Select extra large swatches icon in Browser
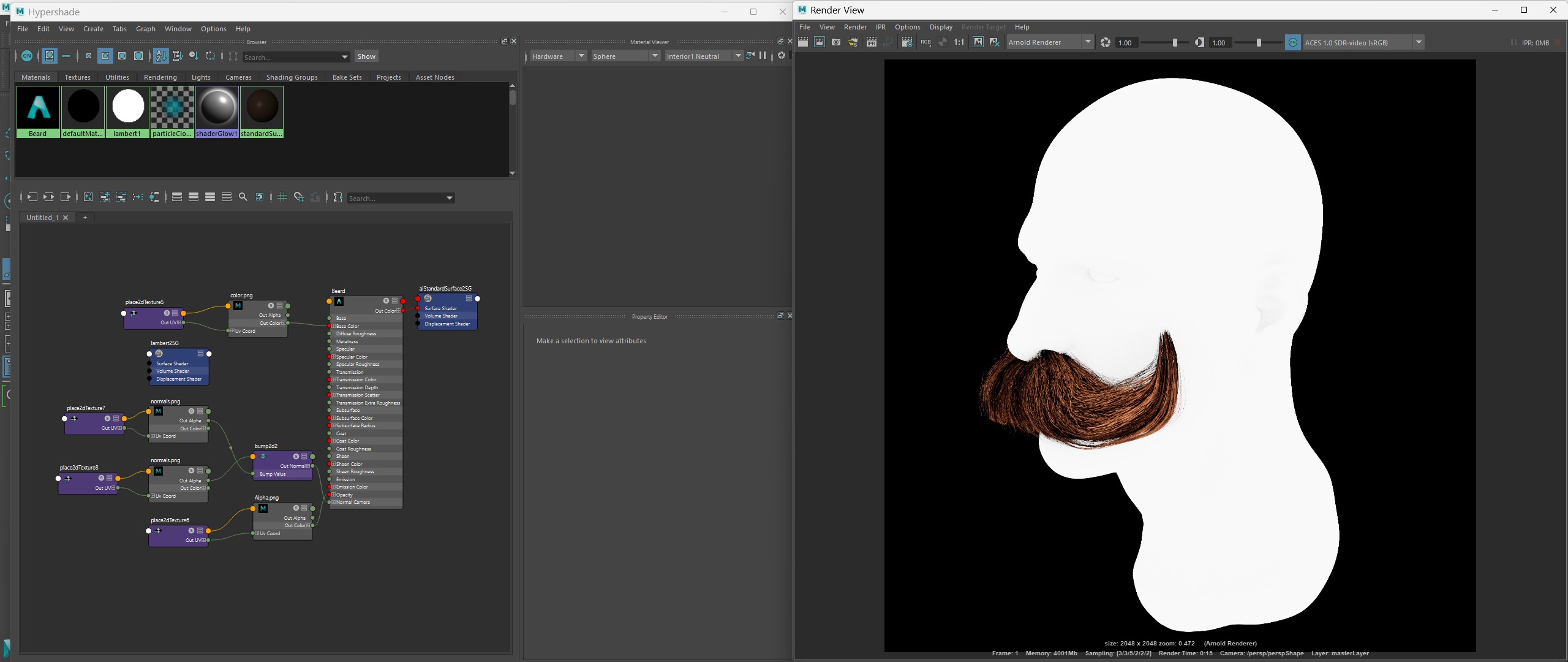The image size is (1568, 662). pos(138,56)
